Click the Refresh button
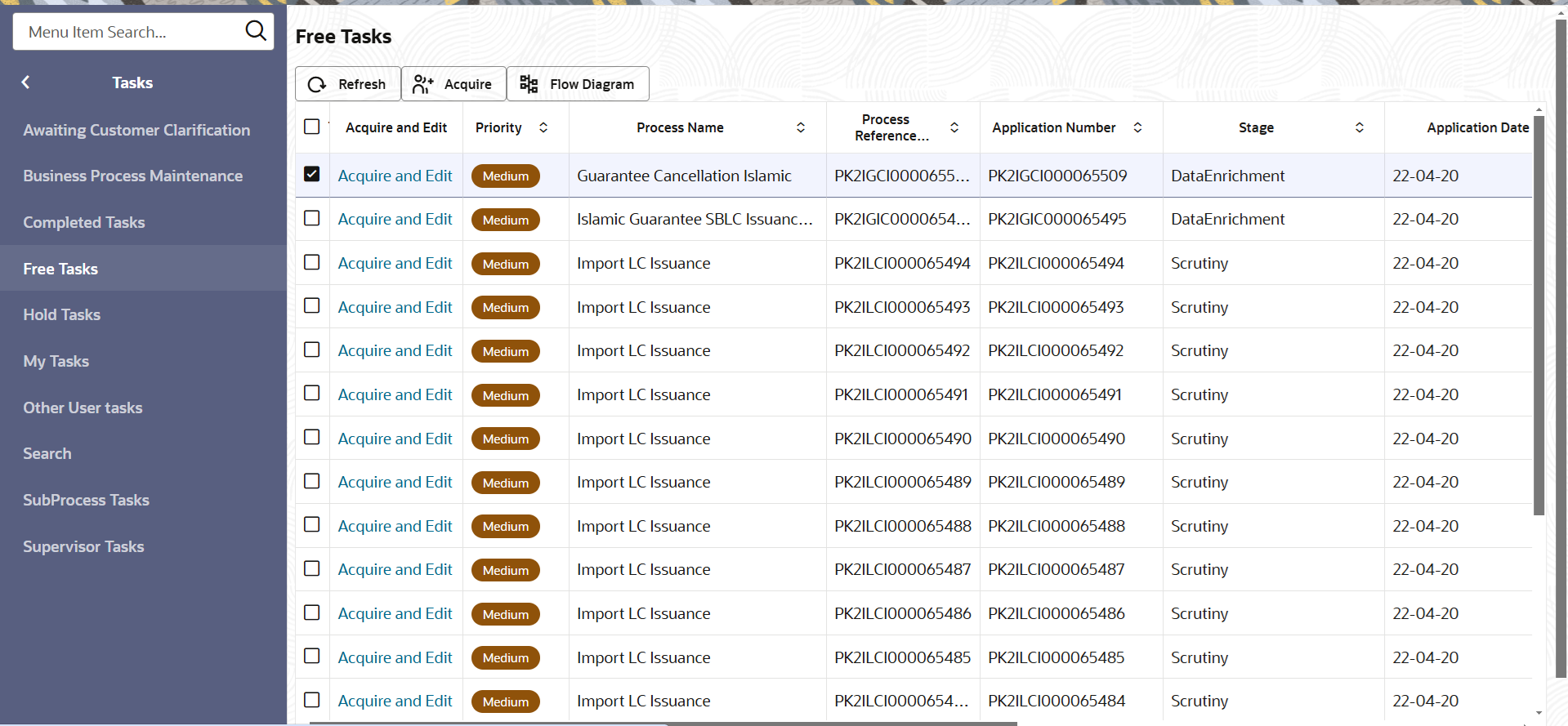 [348, 84]
